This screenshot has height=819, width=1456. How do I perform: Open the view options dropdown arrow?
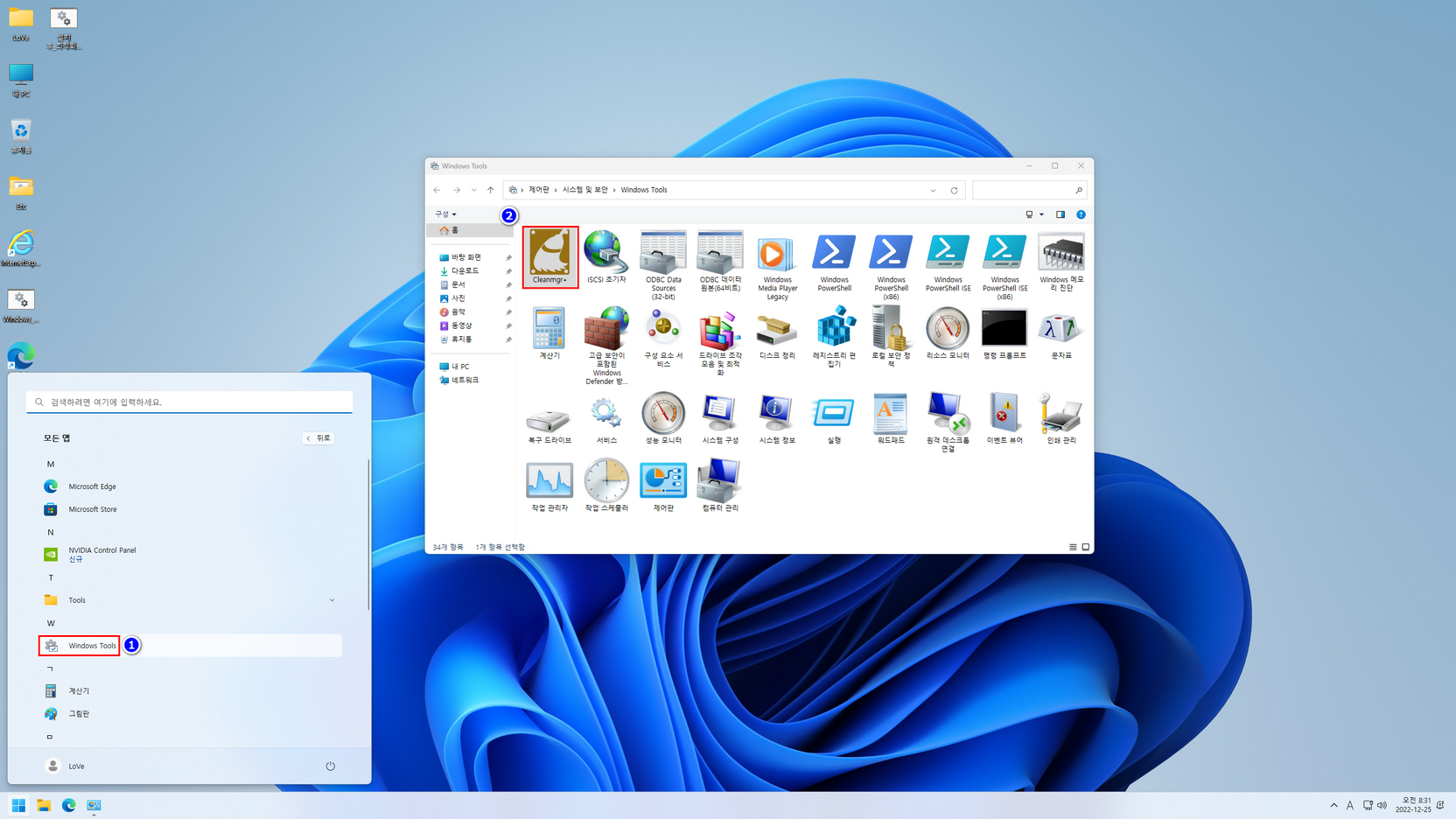click(1041, 214)
